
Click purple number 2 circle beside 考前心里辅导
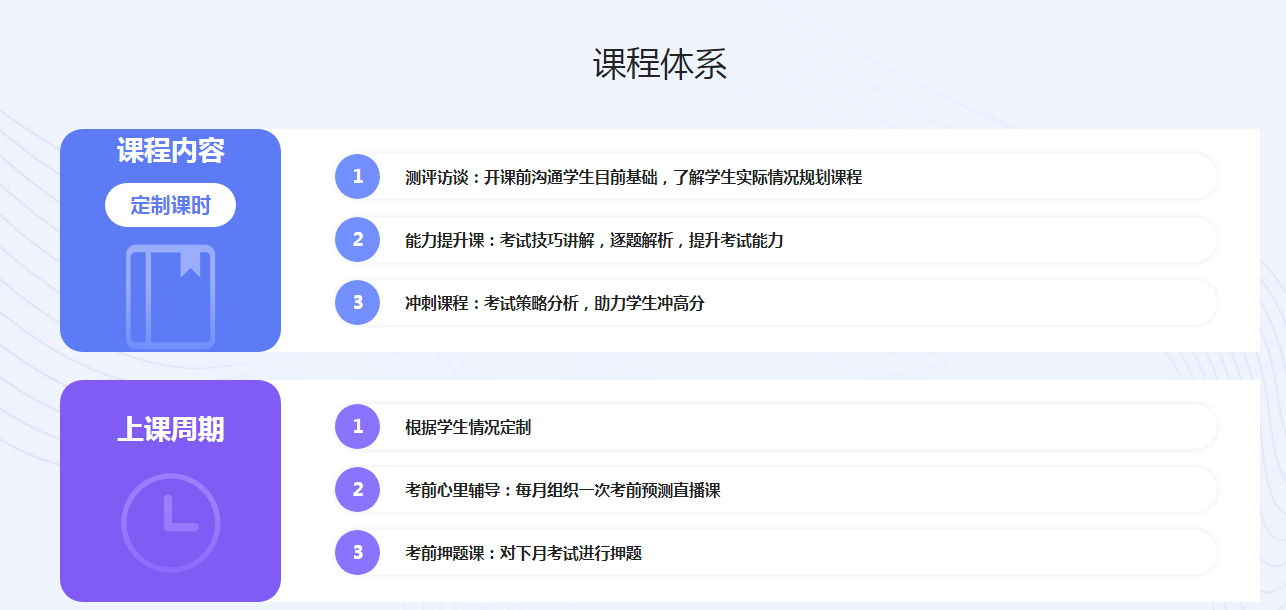pyautogui.click(x=357, y=490)
